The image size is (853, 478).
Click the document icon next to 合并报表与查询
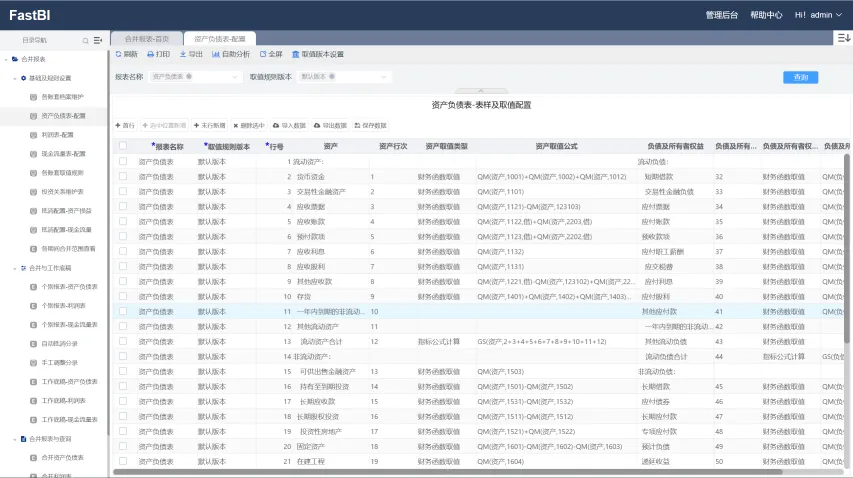23,439
